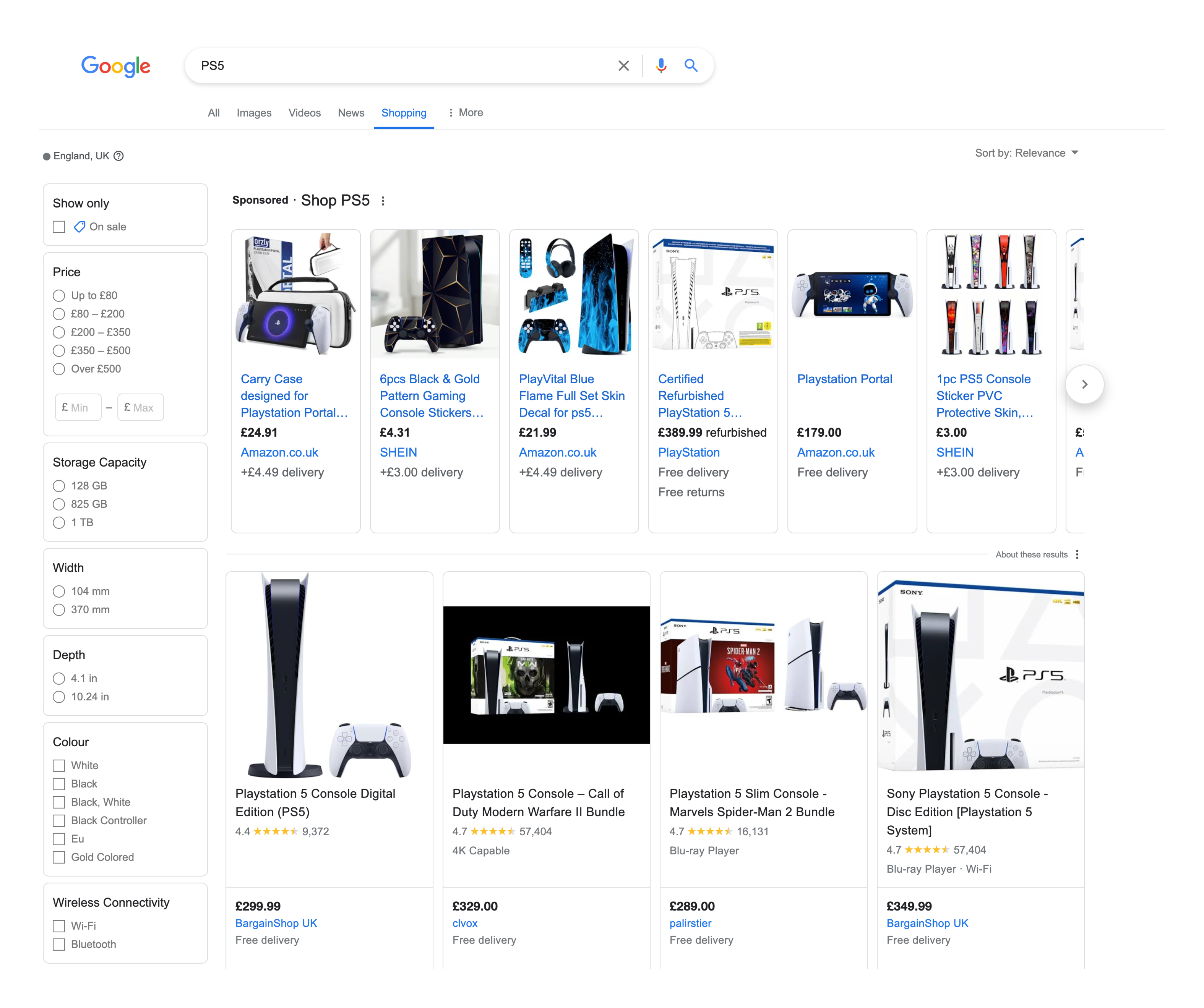1204x1008 pixels.
Task: Switch to the All tab
Action: coord(213,113)
